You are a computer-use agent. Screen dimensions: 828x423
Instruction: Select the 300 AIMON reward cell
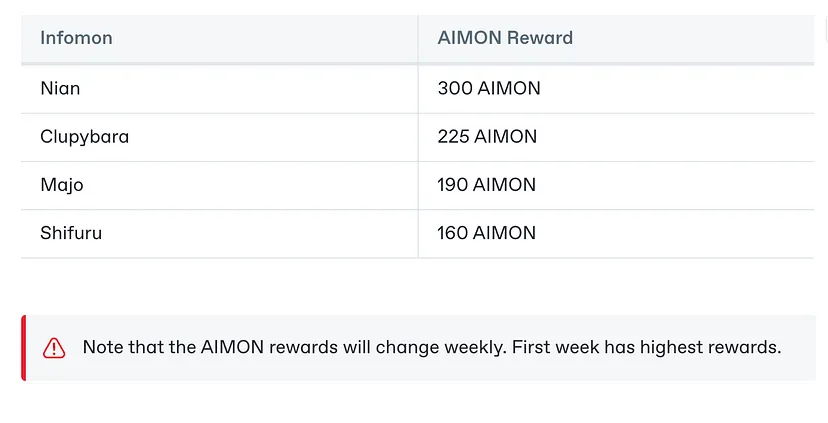pos(616,88)
